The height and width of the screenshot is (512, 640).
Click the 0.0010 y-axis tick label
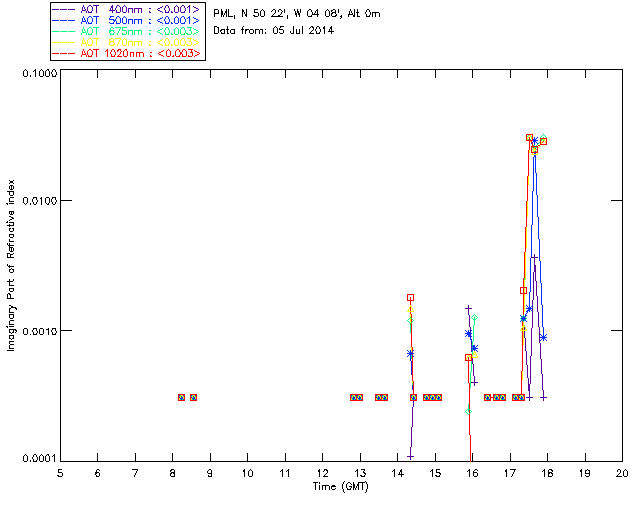point(40,331)
